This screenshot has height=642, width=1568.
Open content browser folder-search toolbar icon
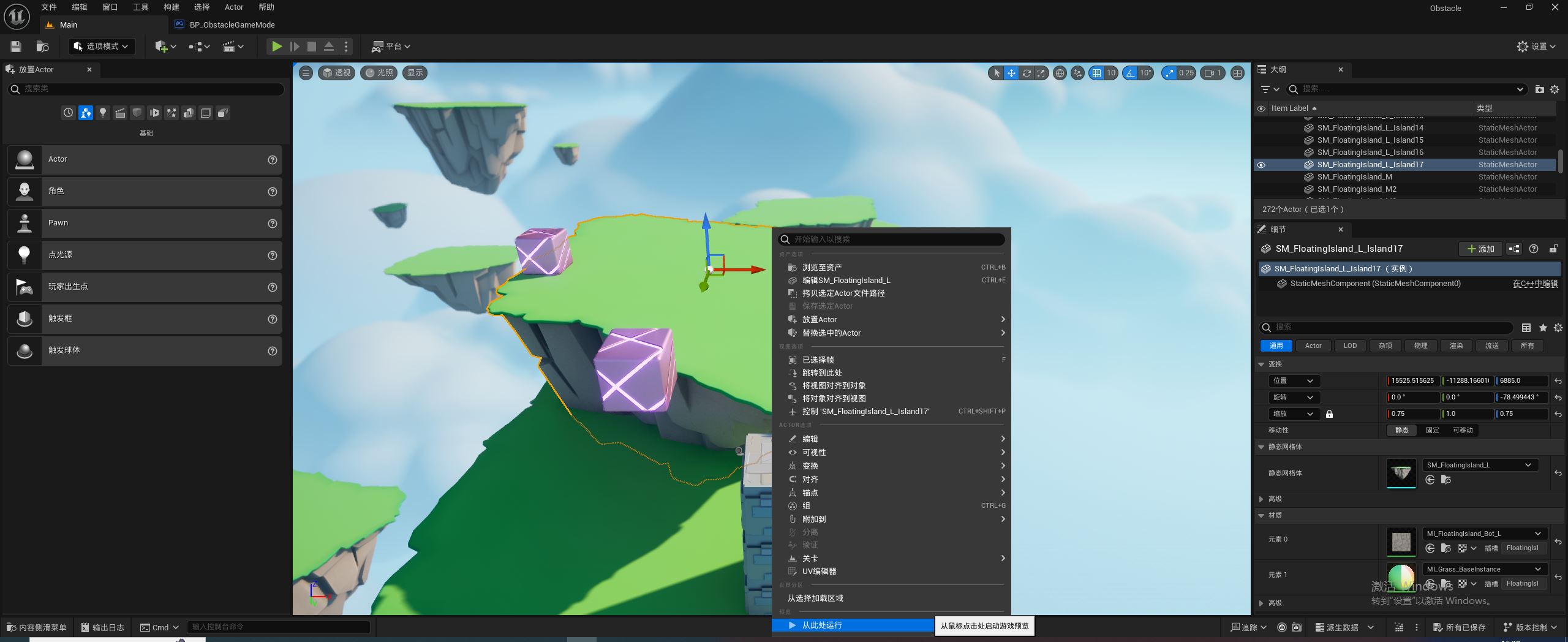point(42,47)
